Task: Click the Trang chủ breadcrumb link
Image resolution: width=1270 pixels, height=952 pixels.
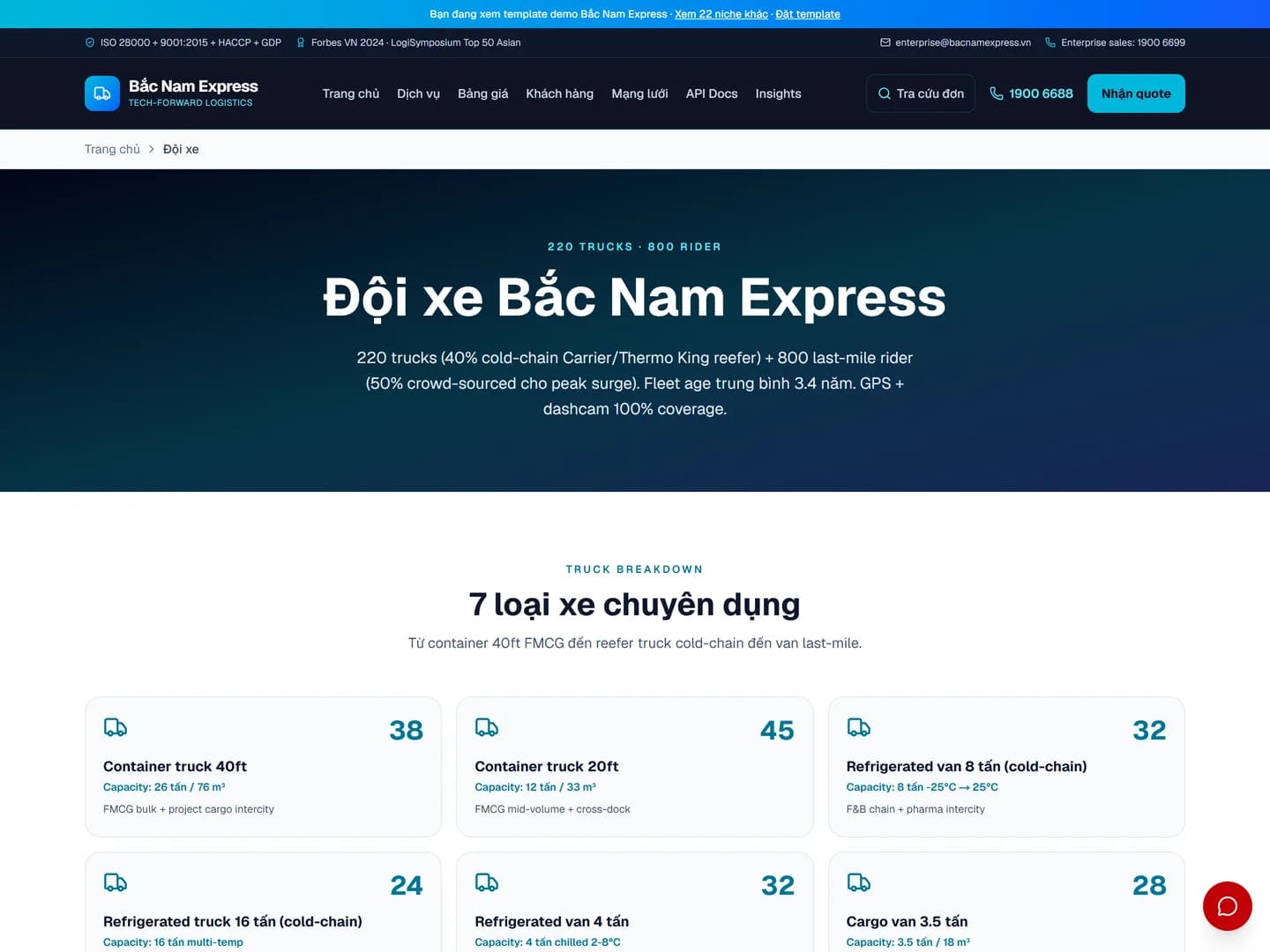Action: [112, 149]
